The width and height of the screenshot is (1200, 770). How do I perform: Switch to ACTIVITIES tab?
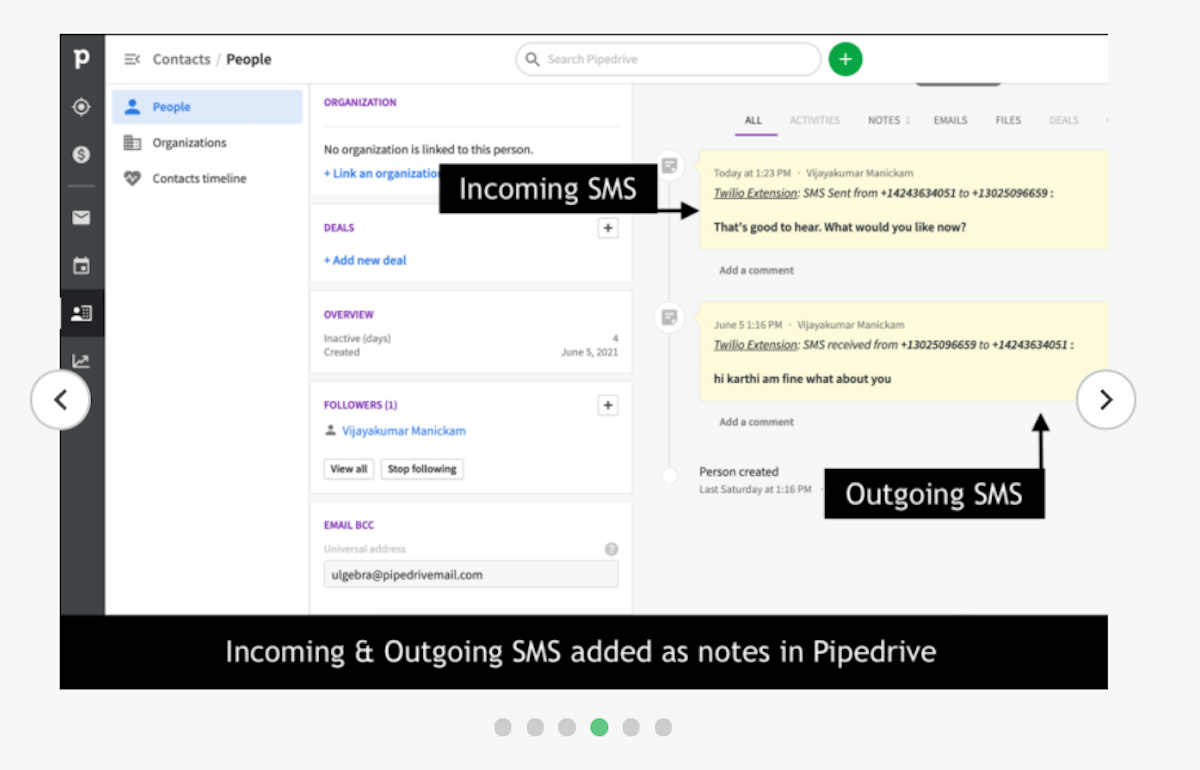815,120
